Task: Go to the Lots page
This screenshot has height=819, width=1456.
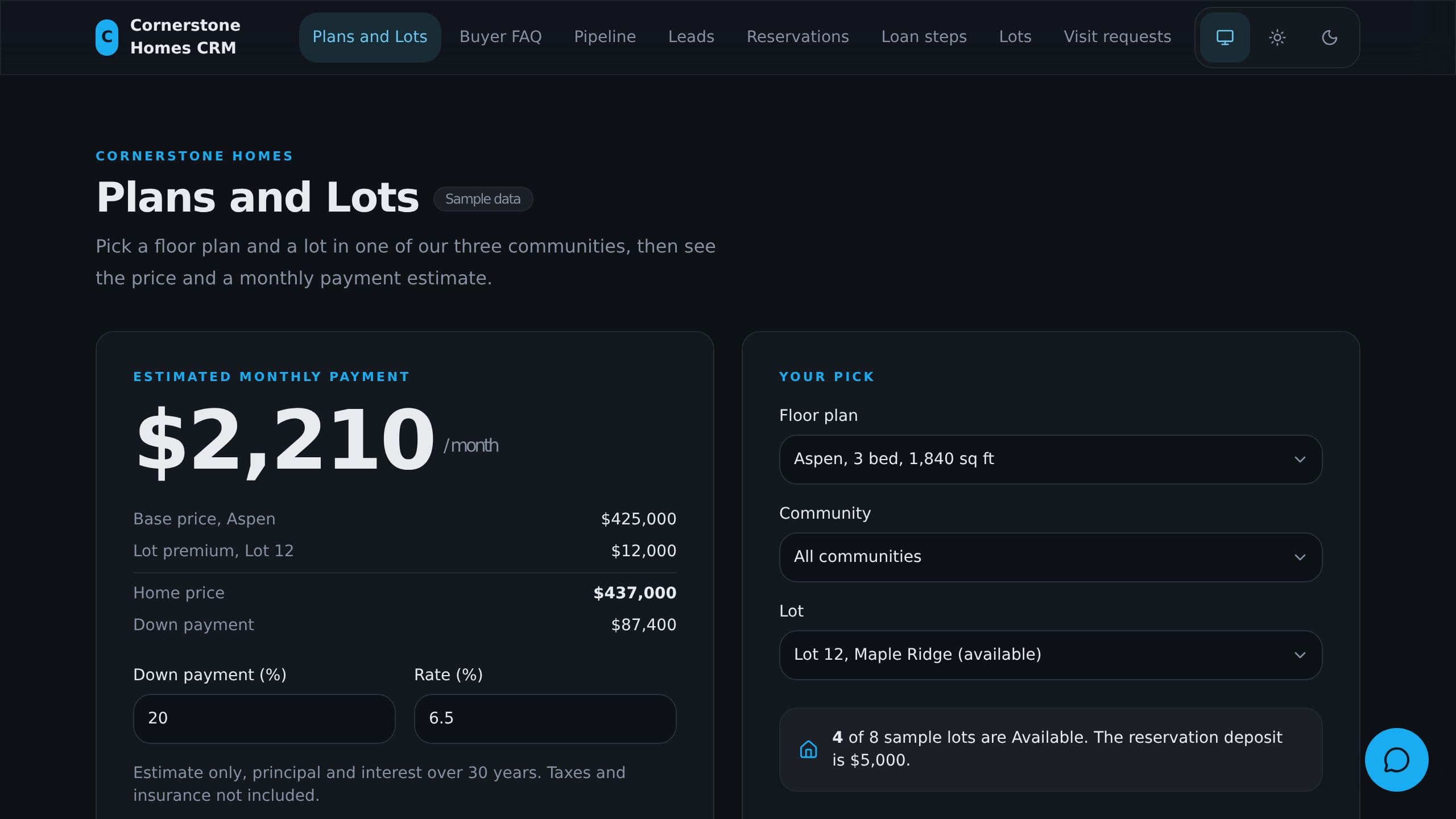Action: [1015, 37]
